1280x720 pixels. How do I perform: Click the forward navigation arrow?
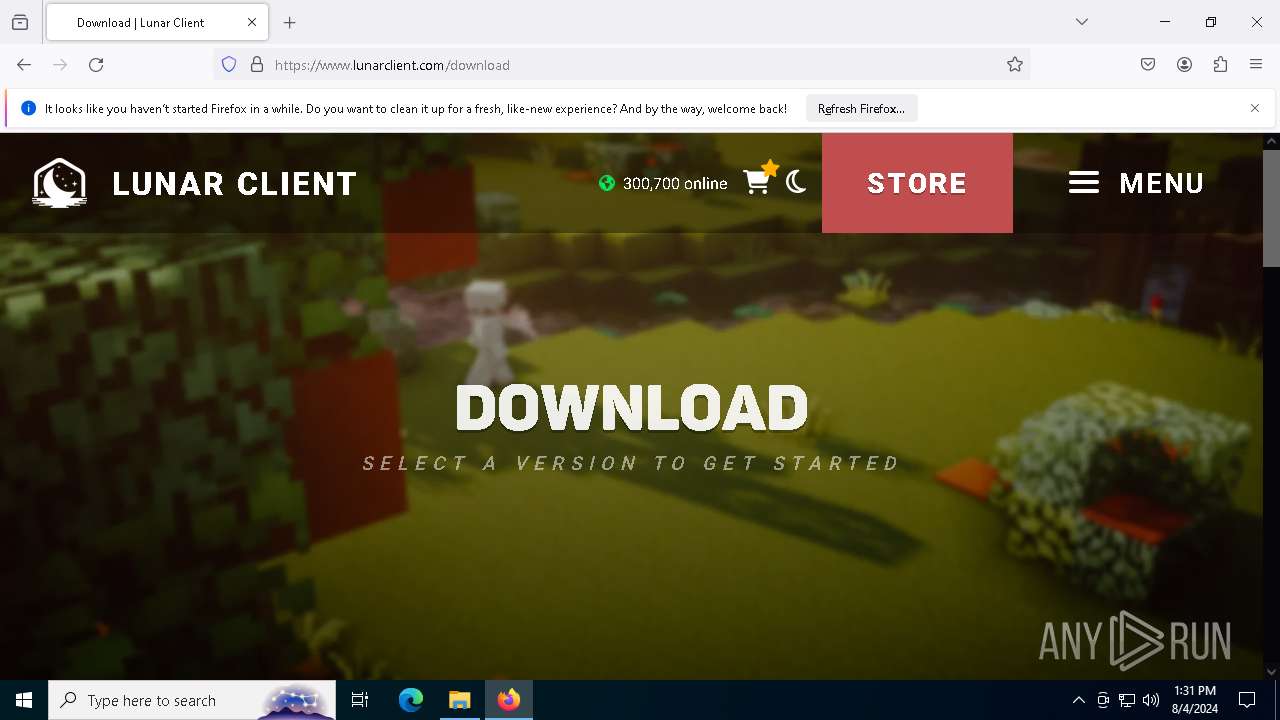click(x=60, y=65)
